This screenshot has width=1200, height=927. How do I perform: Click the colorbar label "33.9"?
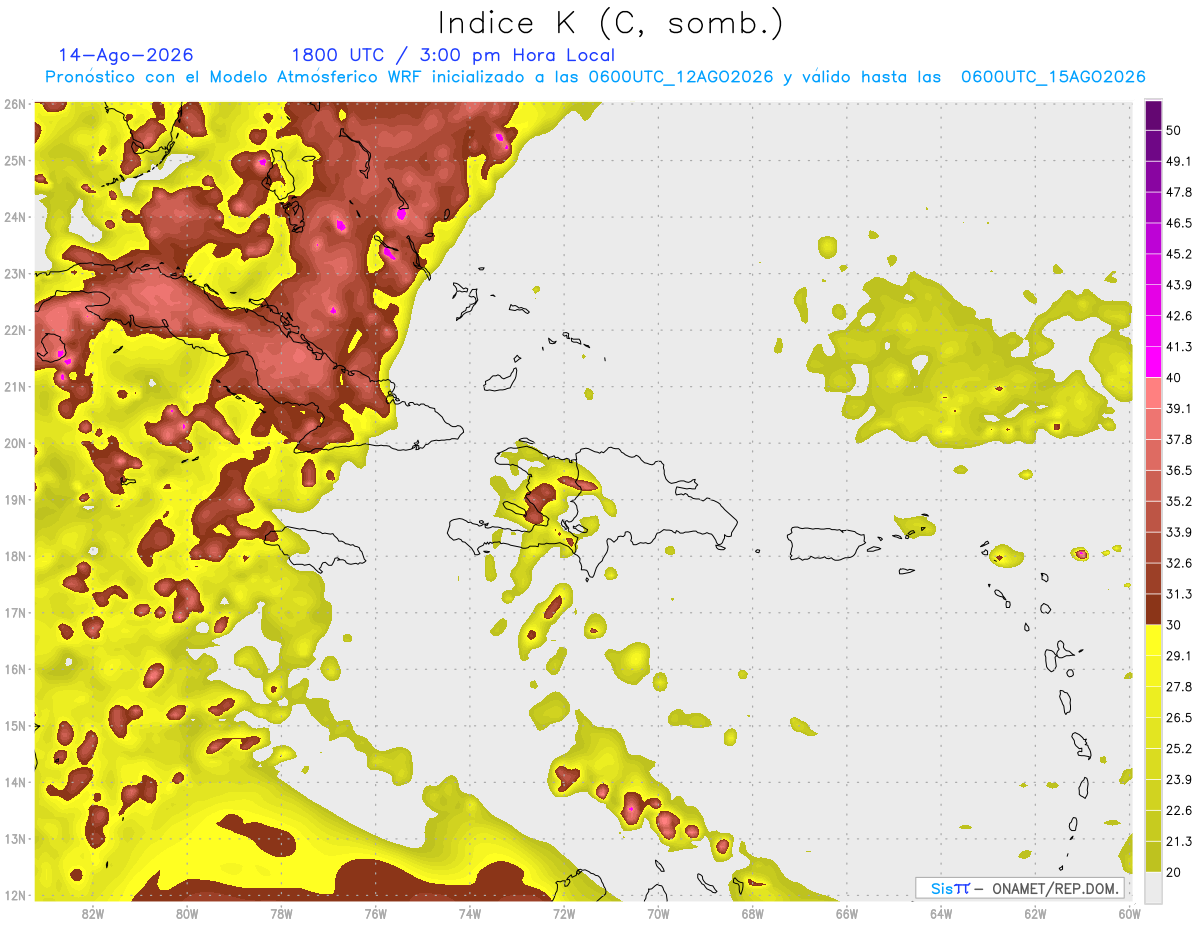point(1179,532)
